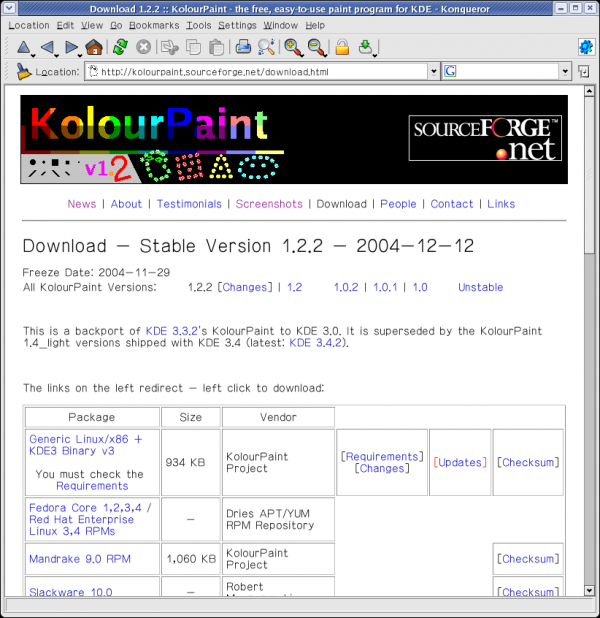This screenshot has height=618, width=600.
Task: Open Find with the magnifier-and-paper icon
Action: coord(266,47)
